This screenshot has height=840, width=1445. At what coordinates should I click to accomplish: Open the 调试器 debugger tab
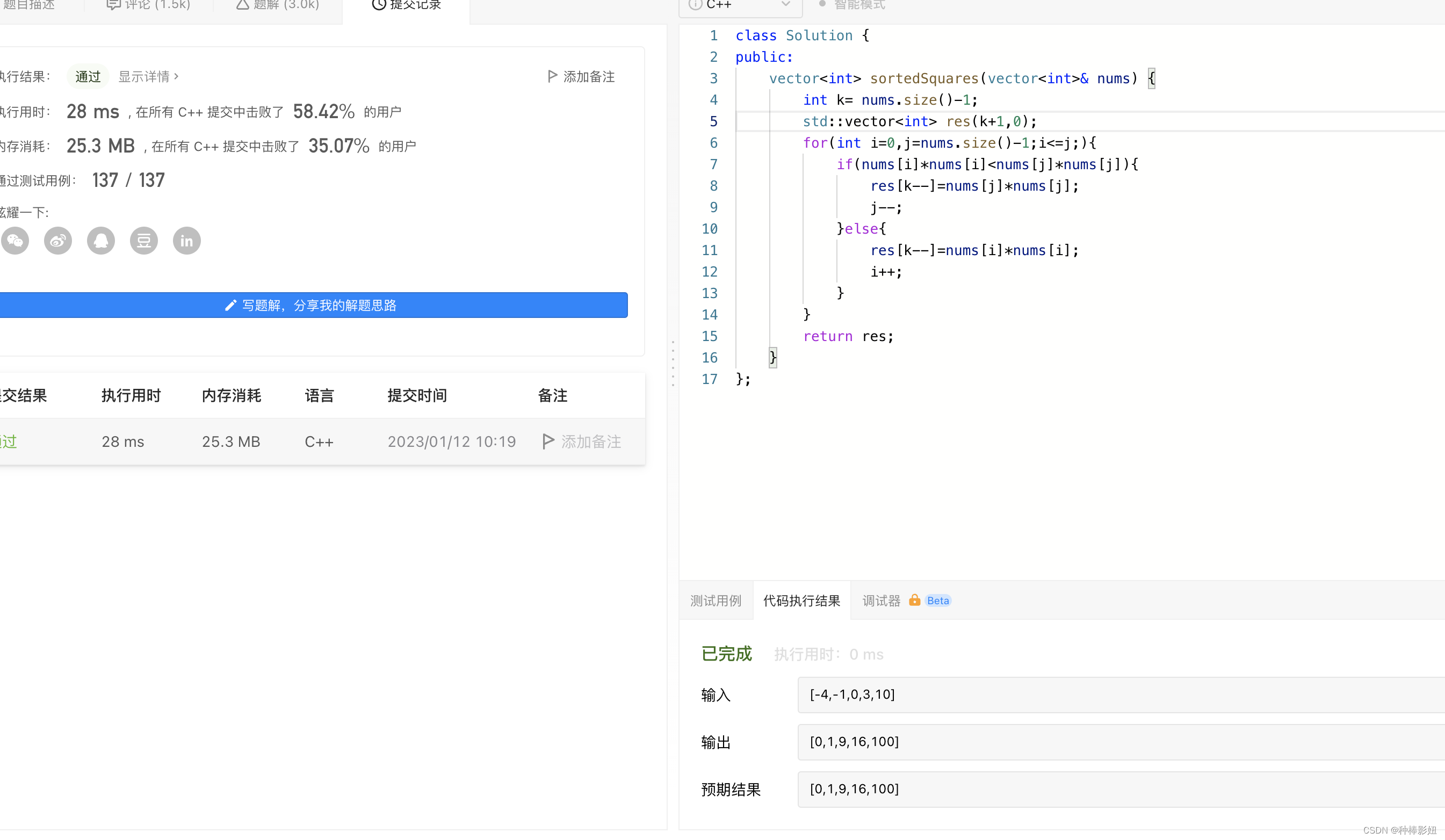click(882, 600)
